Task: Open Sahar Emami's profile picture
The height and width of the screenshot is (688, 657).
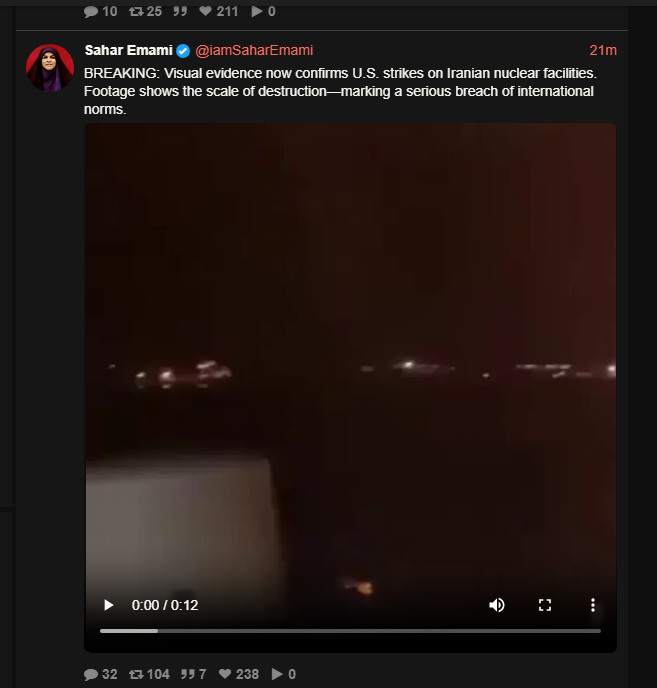Action: point(50,68)
